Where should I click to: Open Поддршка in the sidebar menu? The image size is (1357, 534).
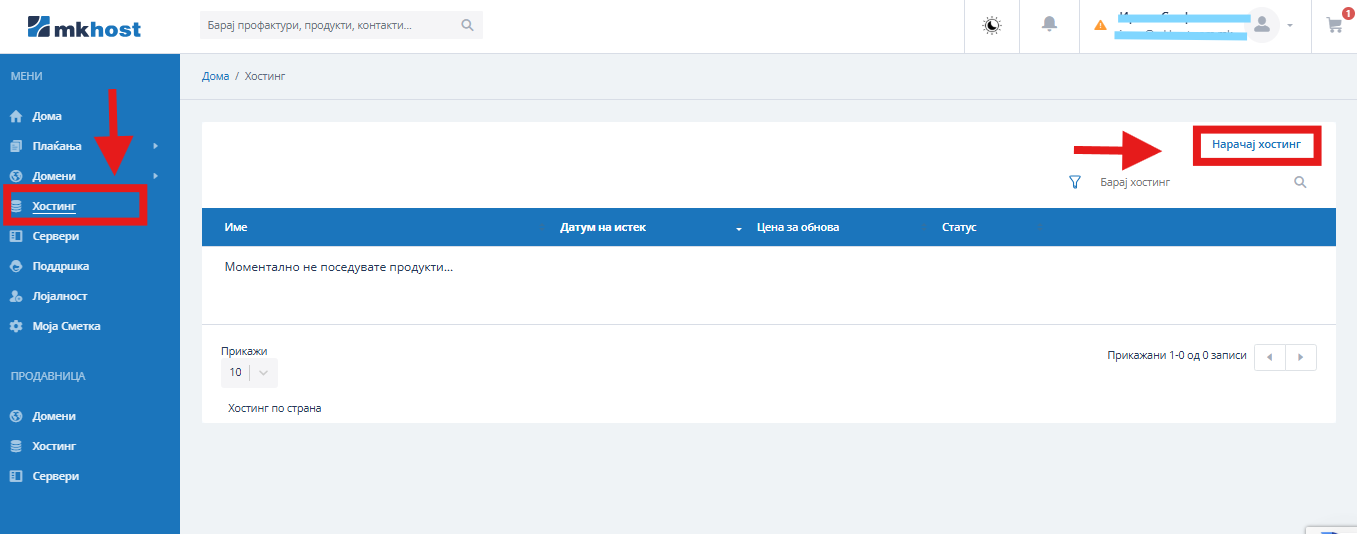61,266
